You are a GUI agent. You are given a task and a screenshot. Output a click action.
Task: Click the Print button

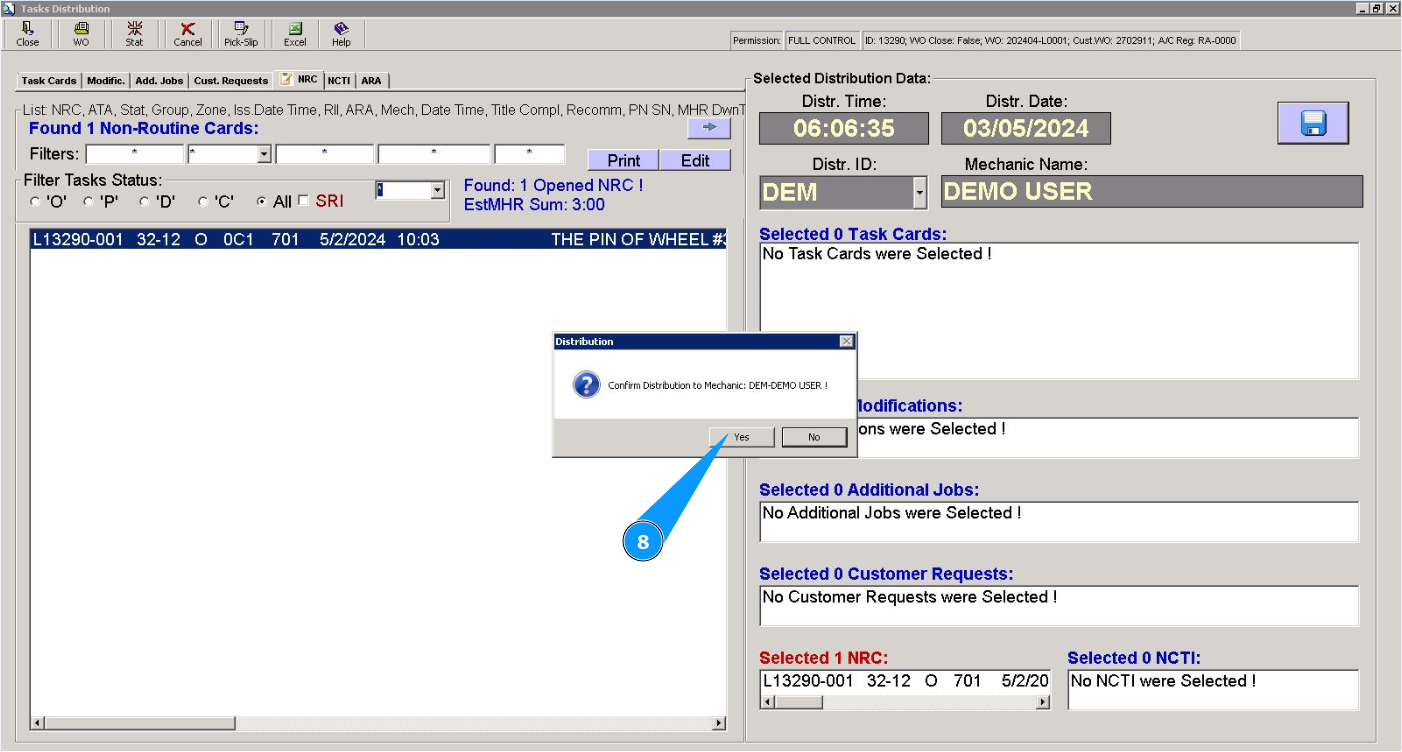click(623, 160)
